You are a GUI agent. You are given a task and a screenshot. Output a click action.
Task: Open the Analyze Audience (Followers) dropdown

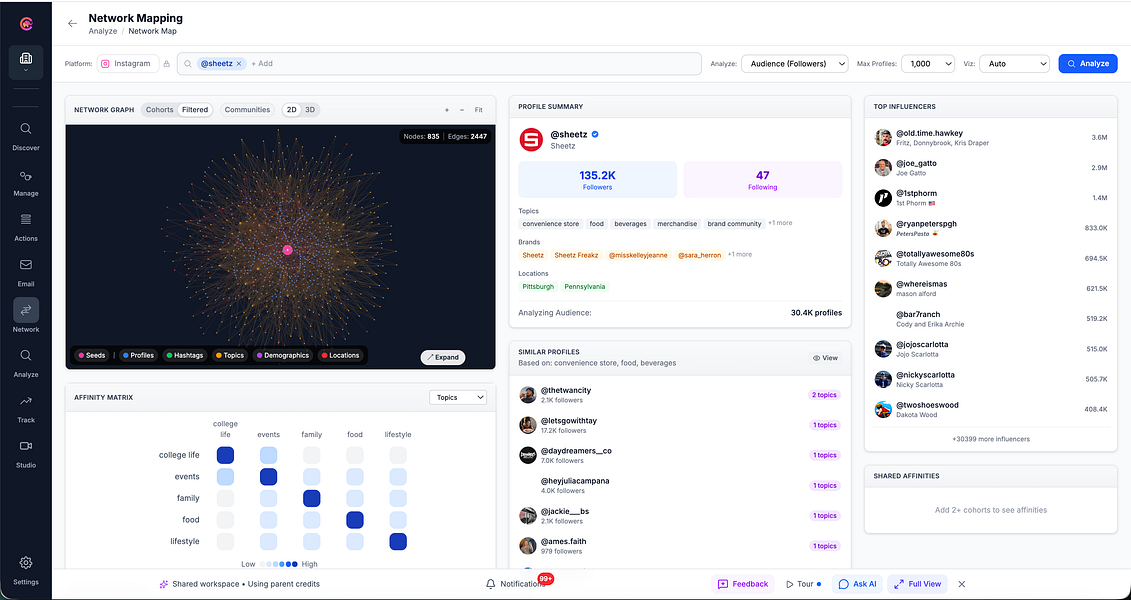point(795,63)
